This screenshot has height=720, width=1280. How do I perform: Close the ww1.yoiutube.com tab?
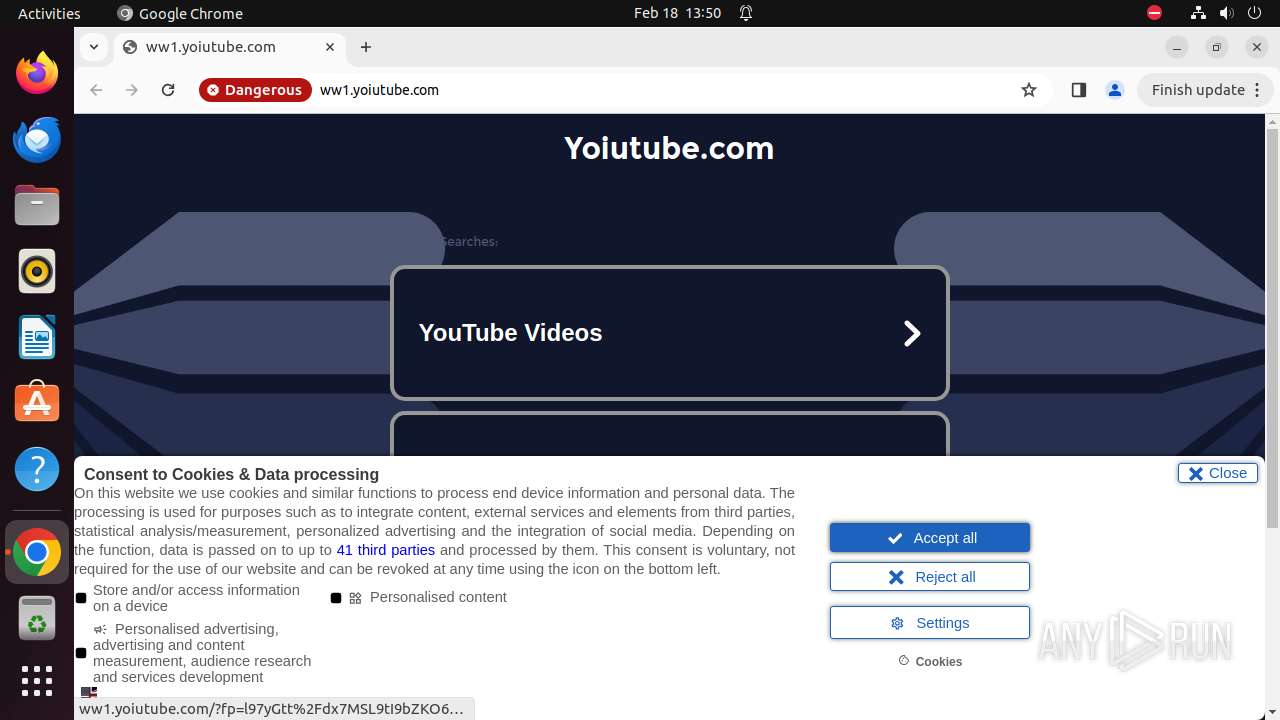[330, 47]
